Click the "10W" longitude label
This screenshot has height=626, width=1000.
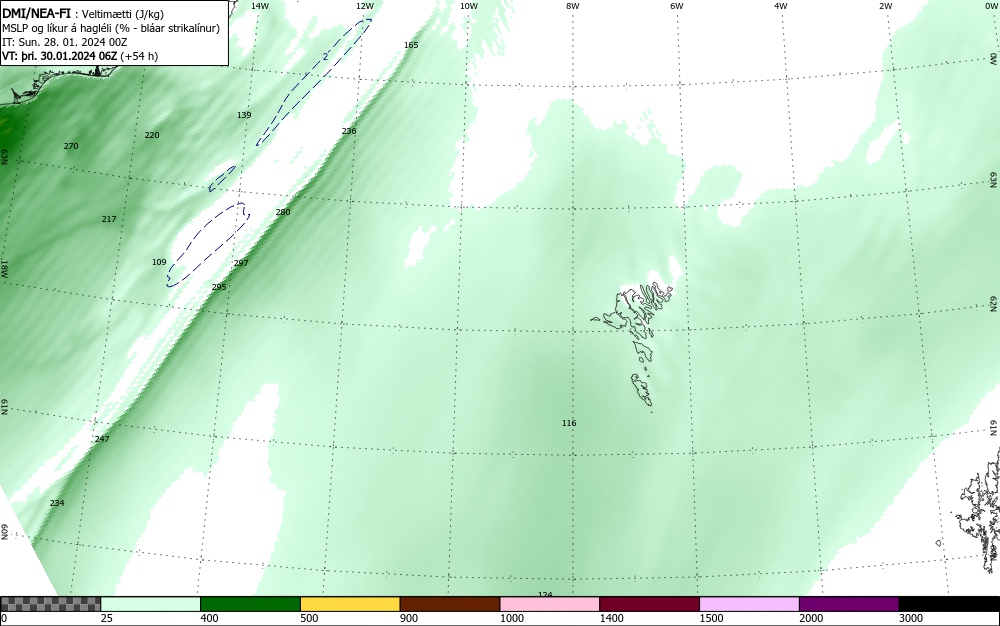click(469, 6)
